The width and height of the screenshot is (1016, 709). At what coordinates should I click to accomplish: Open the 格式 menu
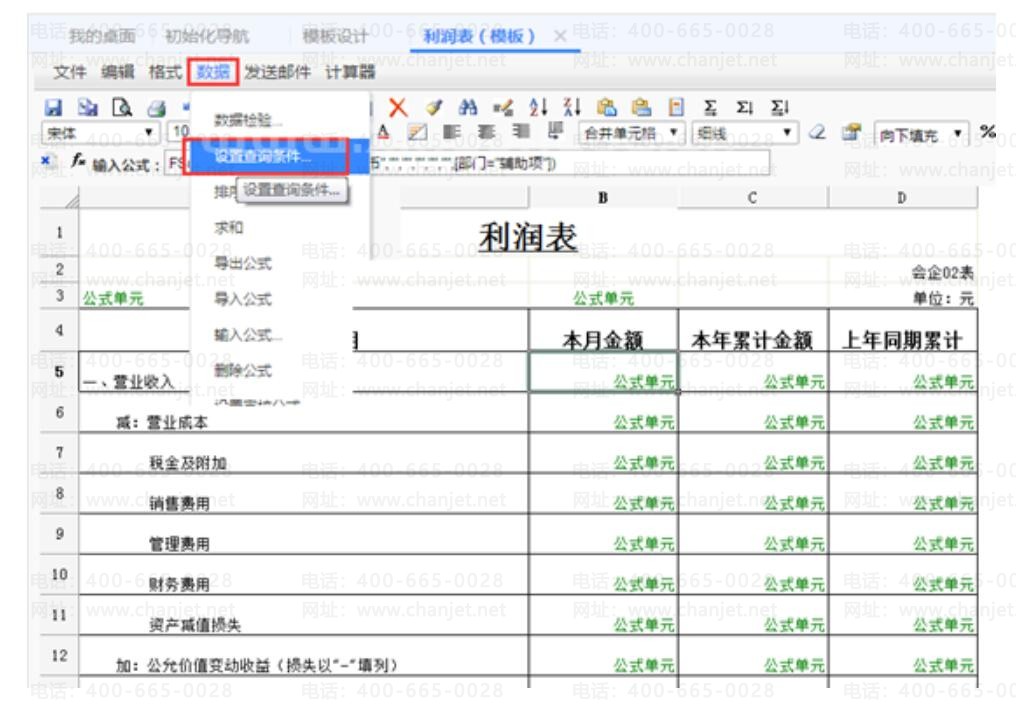(x=165, y=72)
